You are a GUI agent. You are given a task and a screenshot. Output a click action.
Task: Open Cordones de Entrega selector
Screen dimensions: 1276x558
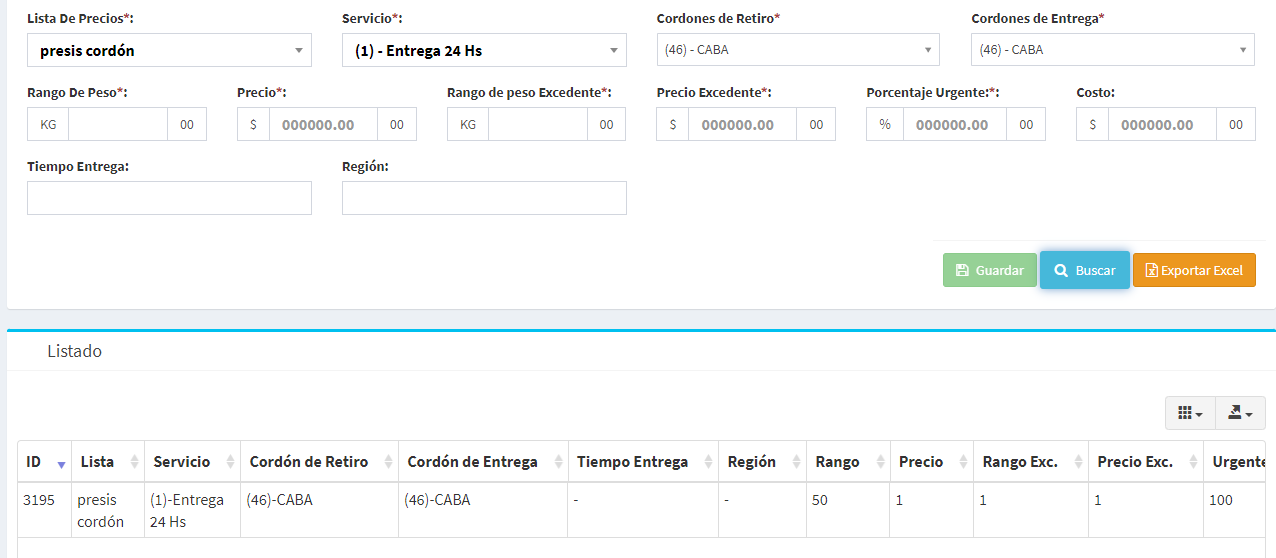coord(1112,49)
